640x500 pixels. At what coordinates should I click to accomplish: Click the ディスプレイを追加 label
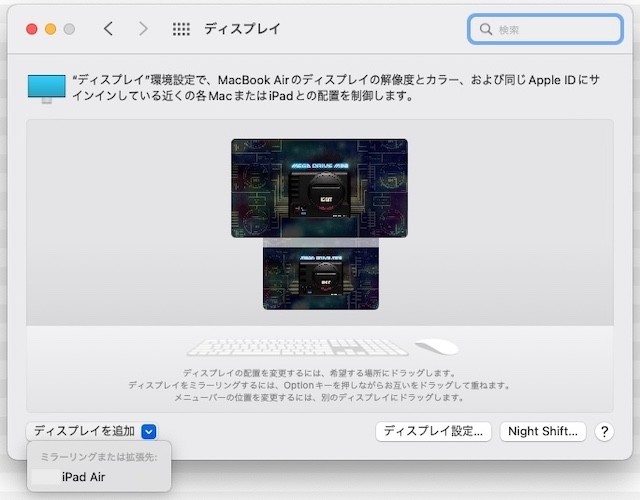(84, 431)
